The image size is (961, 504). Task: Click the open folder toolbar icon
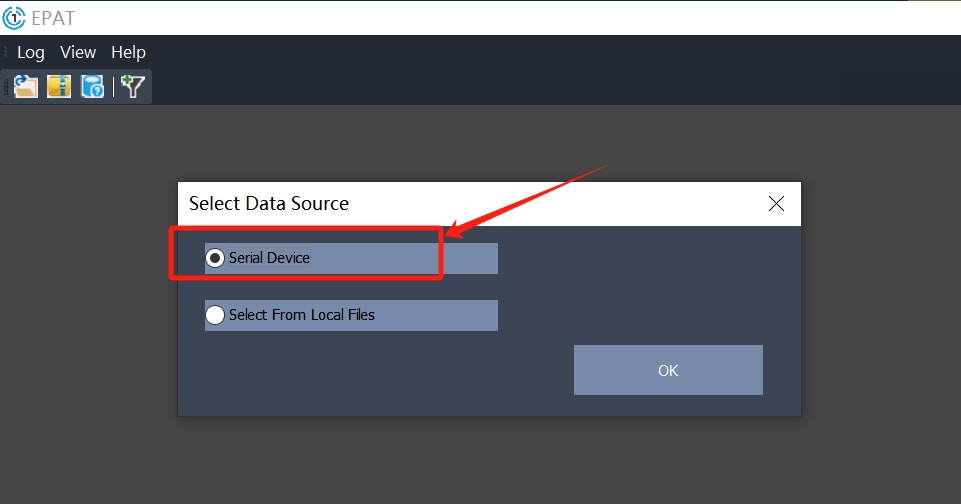pos(26,87)
